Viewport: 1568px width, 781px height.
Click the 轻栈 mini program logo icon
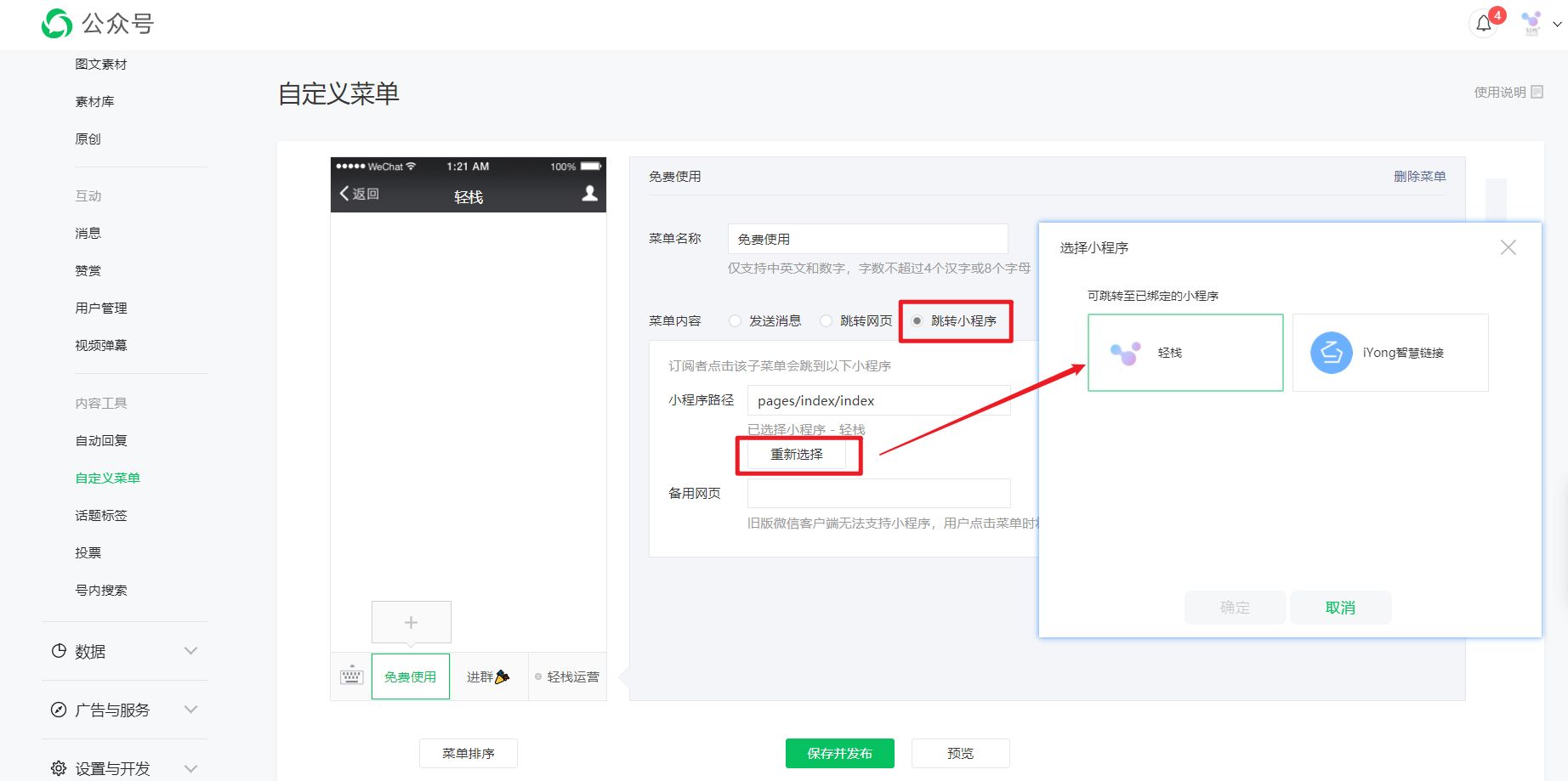1125,353
